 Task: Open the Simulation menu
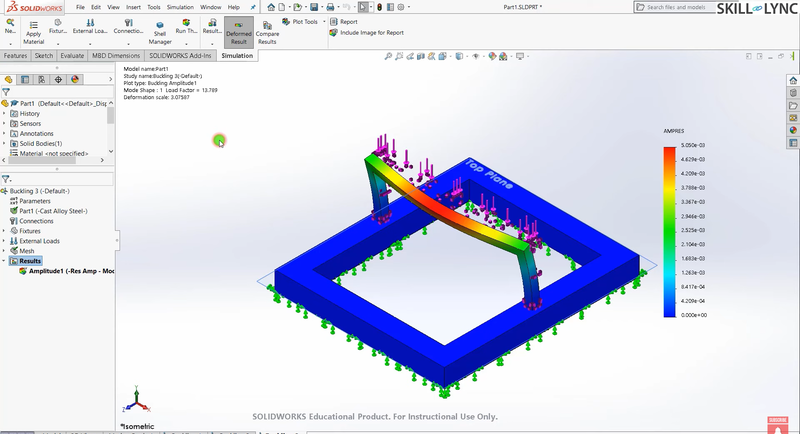click(x=180, y=7)
